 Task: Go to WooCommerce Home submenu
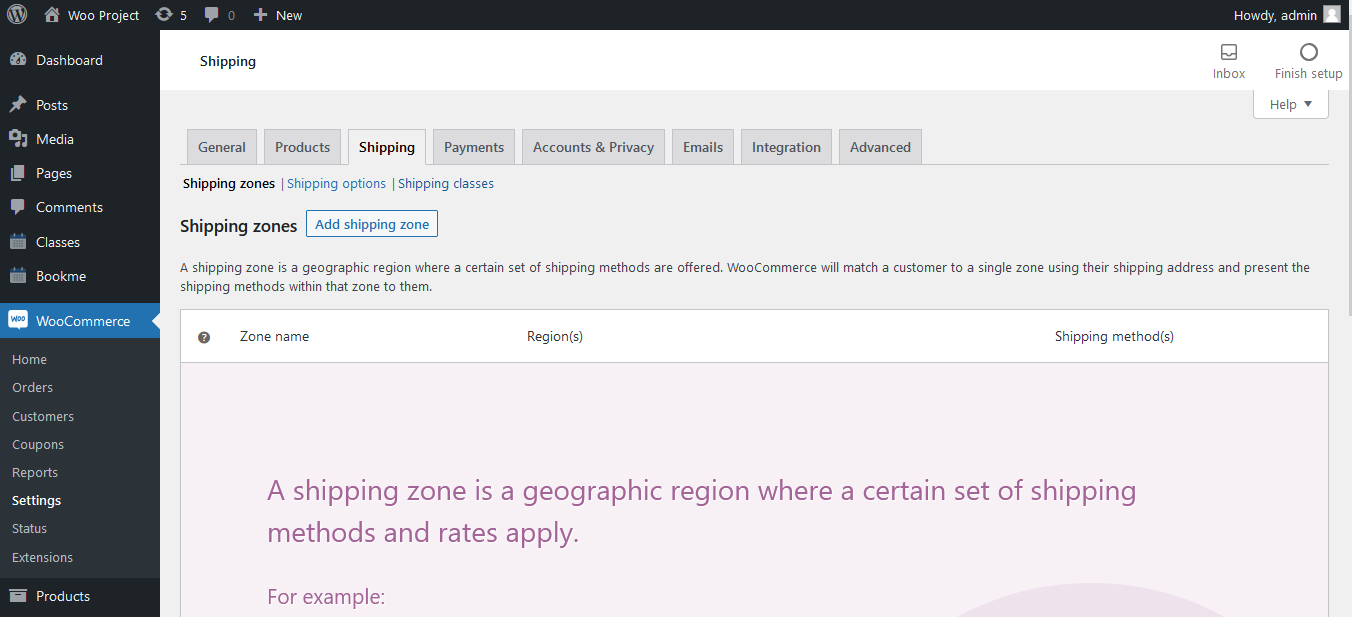pos(30,359)
